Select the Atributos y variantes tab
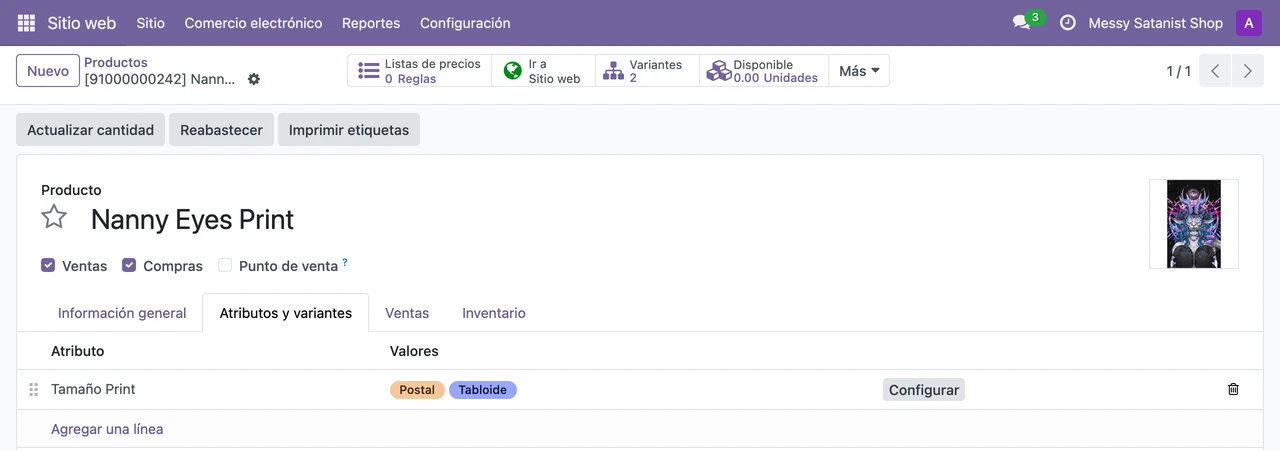This screenshot has height=450, width=1280. [285, 313]
